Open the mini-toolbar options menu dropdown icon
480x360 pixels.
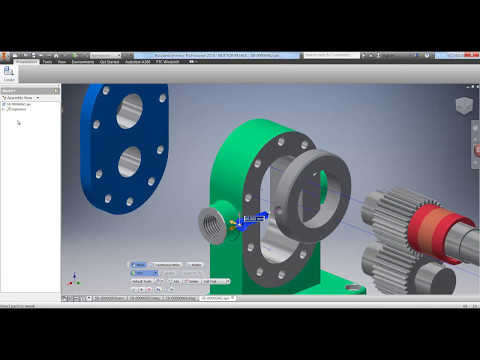click(169, 289)
